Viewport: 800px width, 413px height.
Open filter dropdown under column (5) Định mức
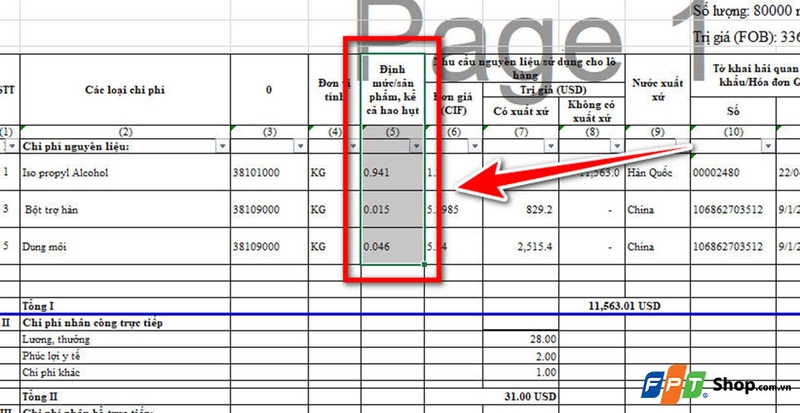(416, 147)
